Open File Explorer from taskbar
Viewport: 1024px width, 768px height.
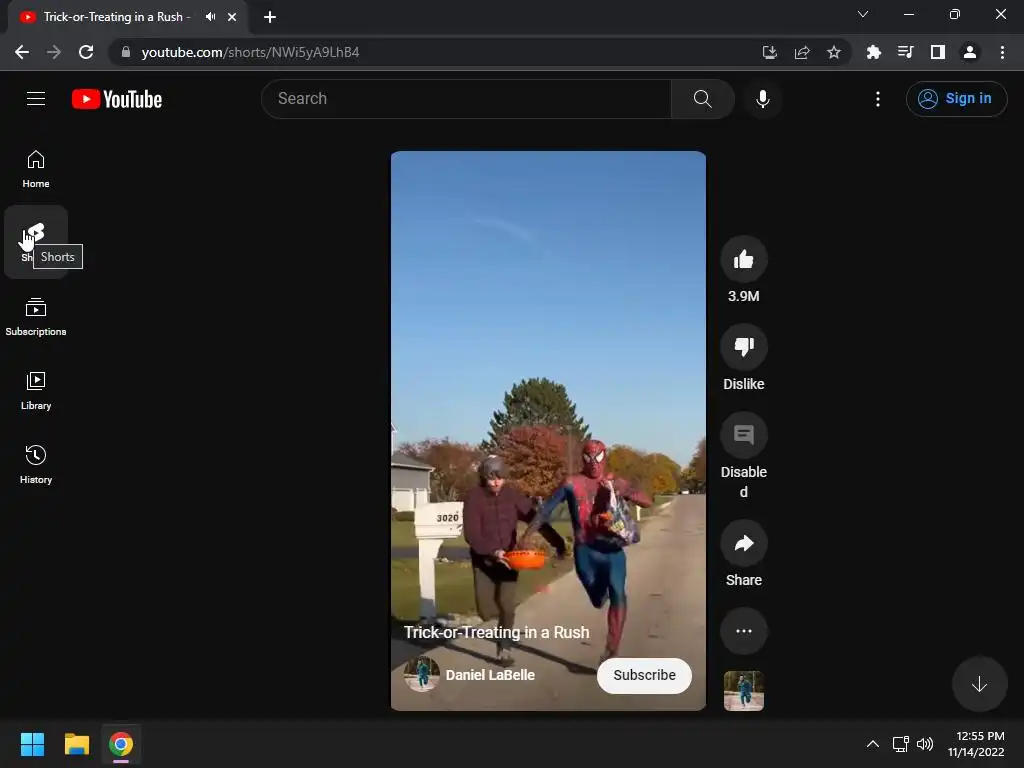click(76, 744)
